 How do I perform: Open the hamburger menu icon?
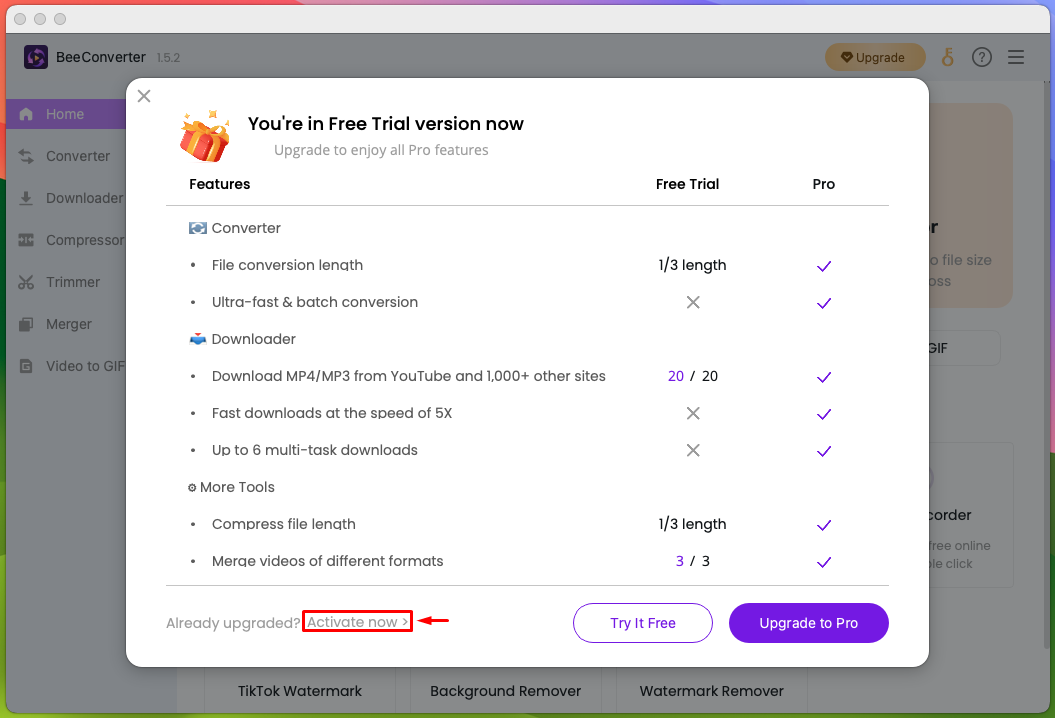[x=1016, y=57]
